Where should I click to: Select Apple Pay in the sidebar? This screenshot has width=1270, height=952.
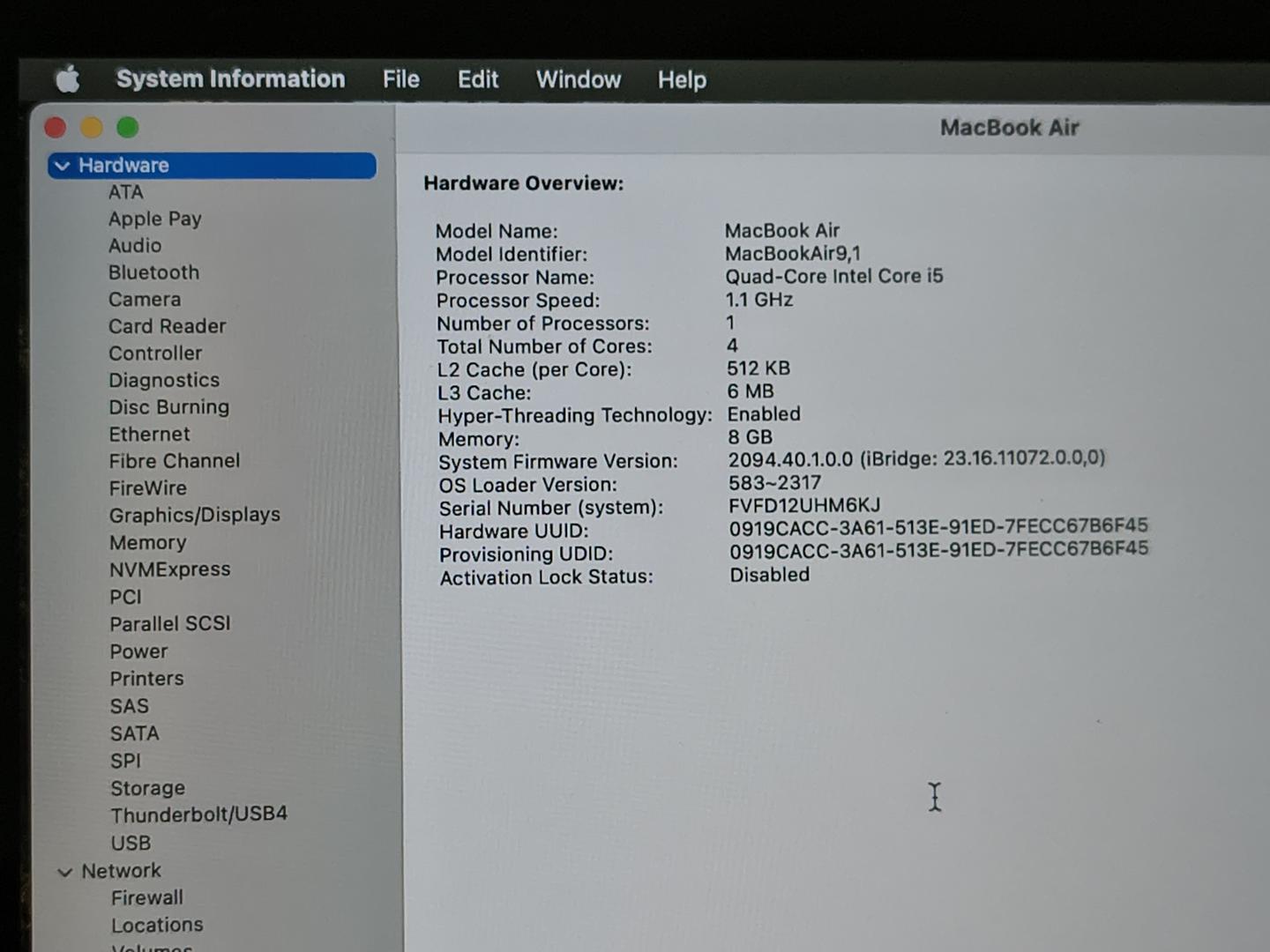(x=154, y=219)
